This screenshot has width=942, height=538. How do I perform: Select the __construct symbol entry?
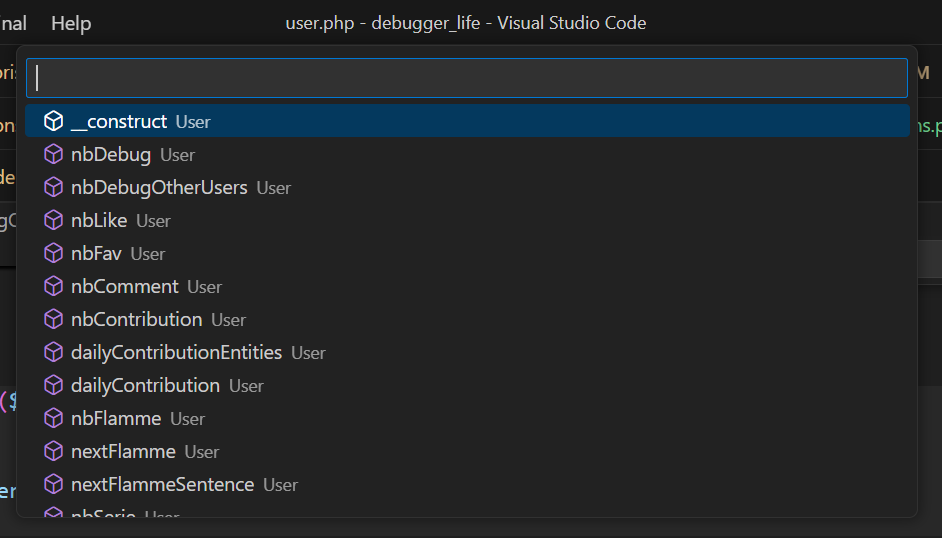467,121
